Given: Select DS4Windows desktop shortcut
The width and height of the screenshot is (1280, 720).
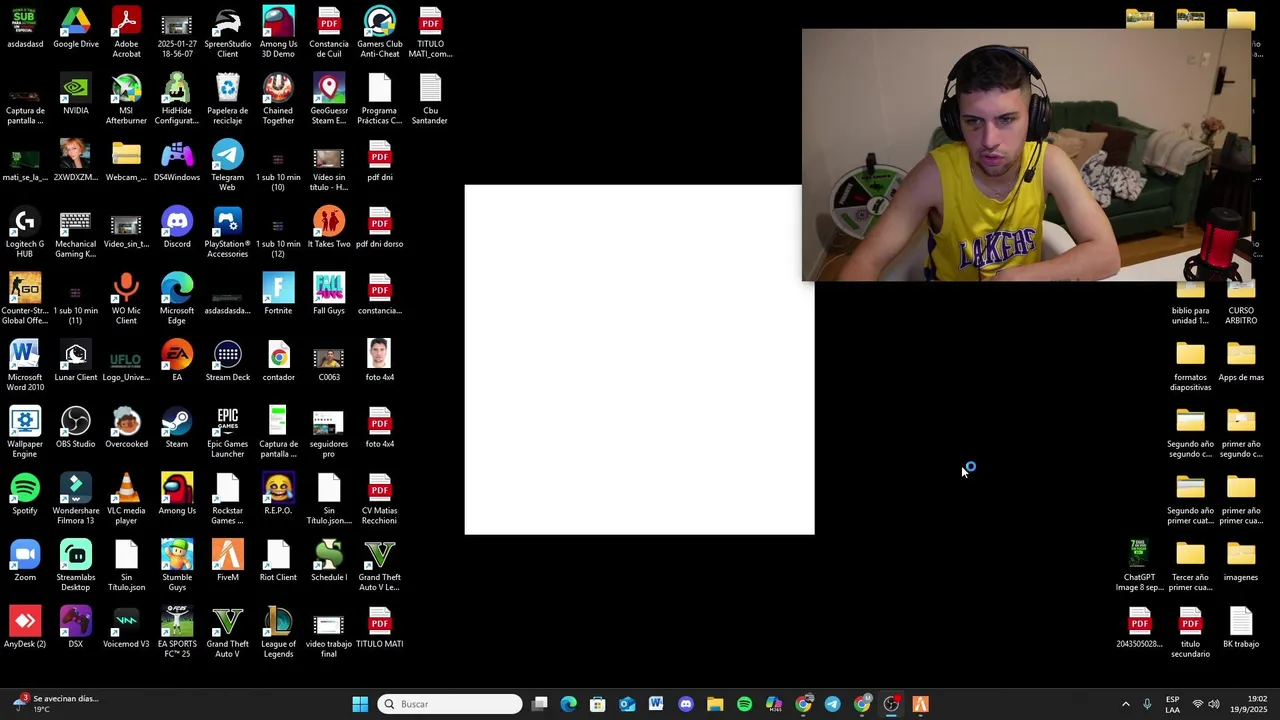Looking at the screenshot, I should [177, 161].
